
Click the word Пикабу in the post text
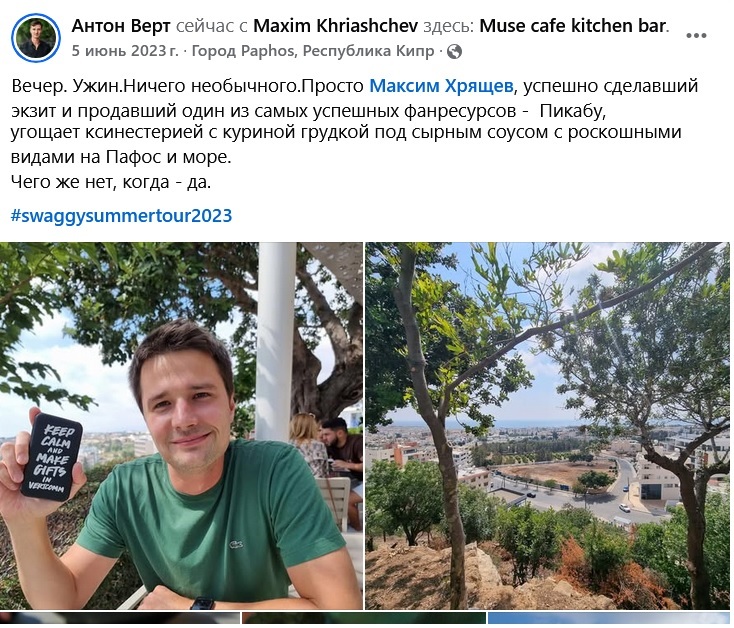point(572,111)
